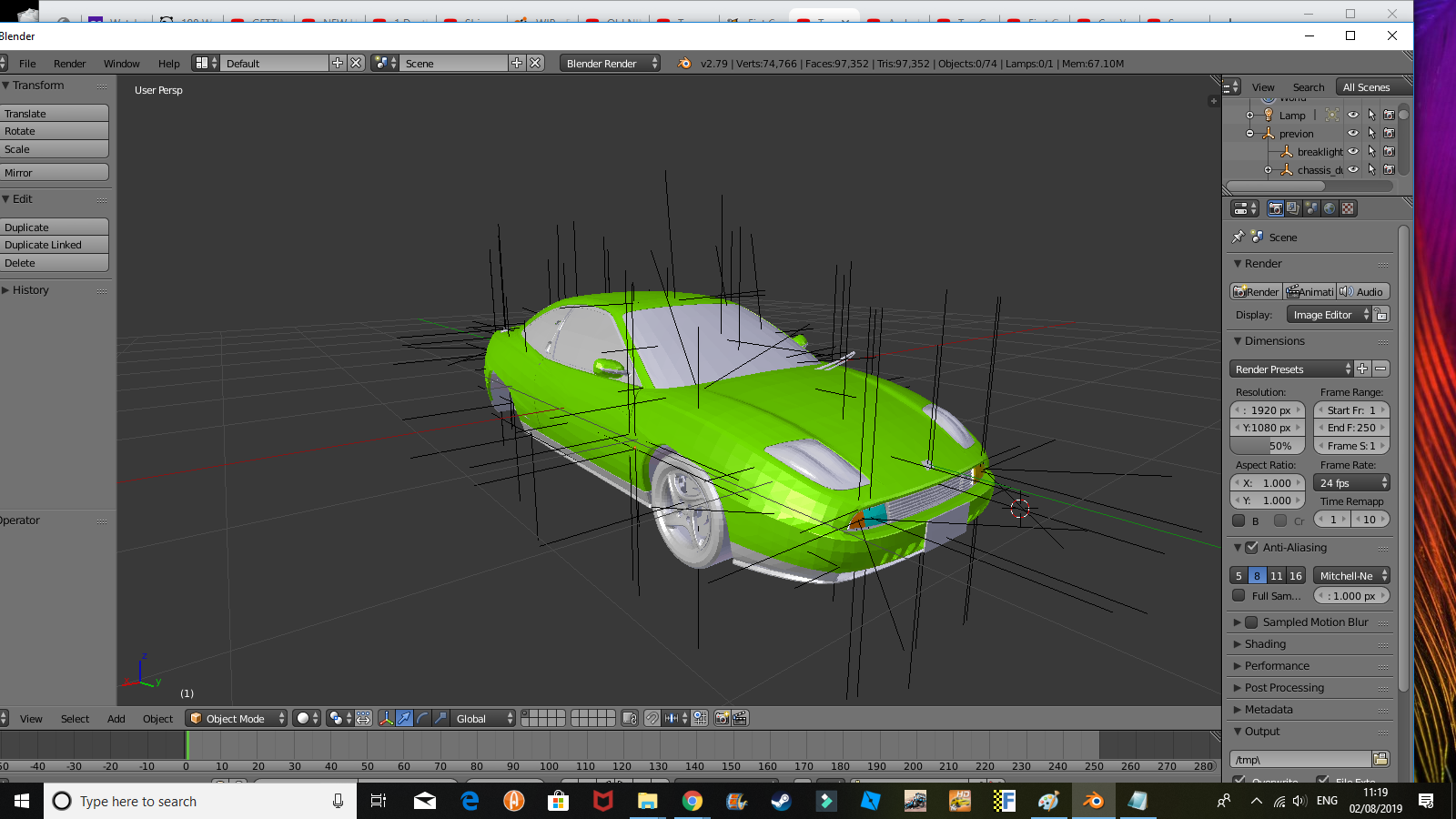Image resolution: width=1456 pixels, height=819 pixels.
Task: Open the Render menu in top bar
Action: (69, 64)
